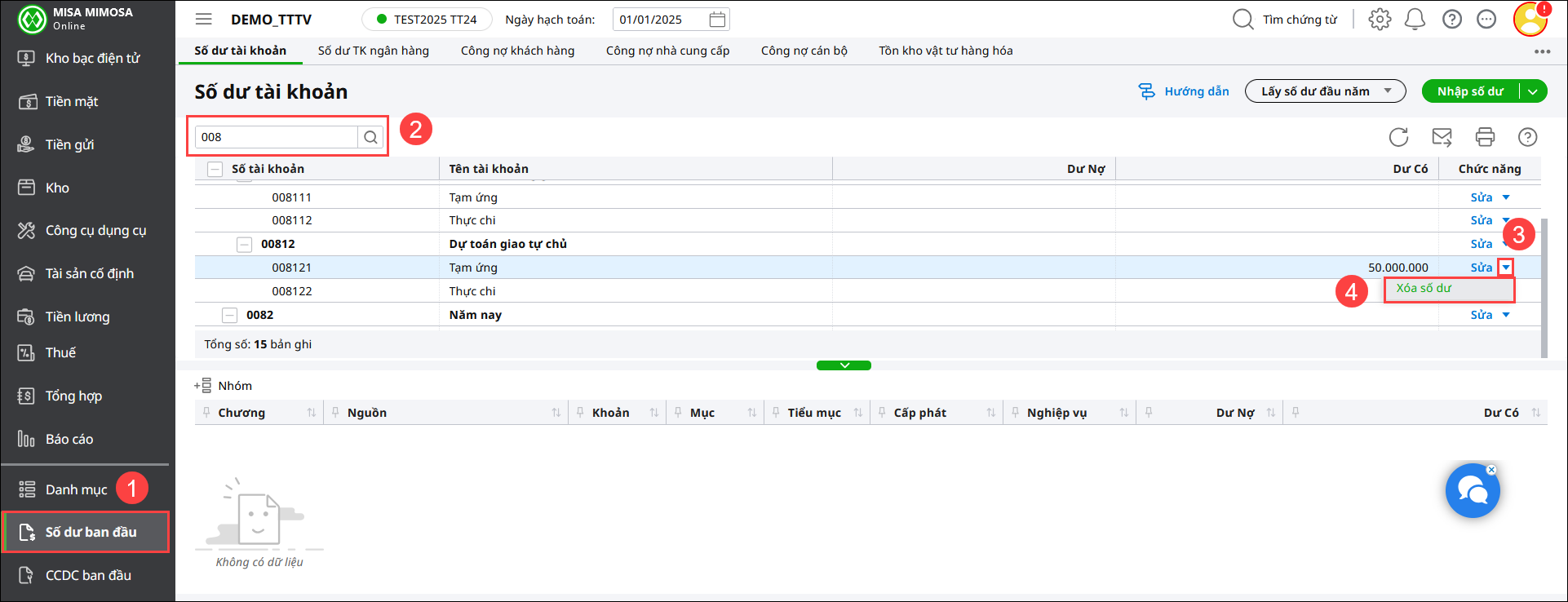This screenshot has width=1568, height=602.
Task: Open the floating chat support button
Action: coord(1473,491)
